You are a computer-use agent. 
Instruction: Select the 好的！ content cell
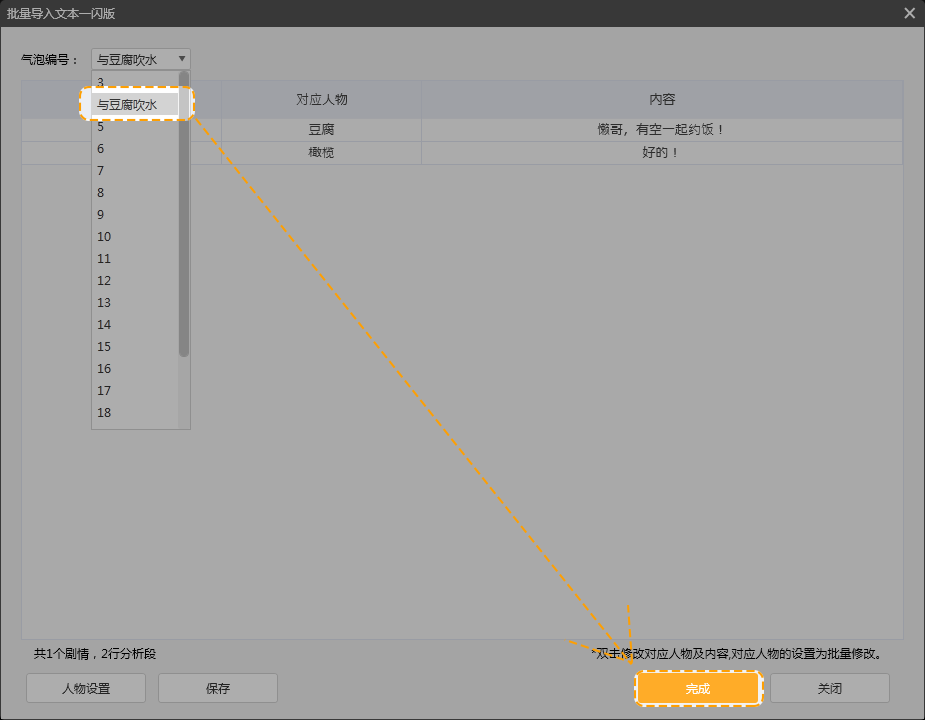point(662,153)
